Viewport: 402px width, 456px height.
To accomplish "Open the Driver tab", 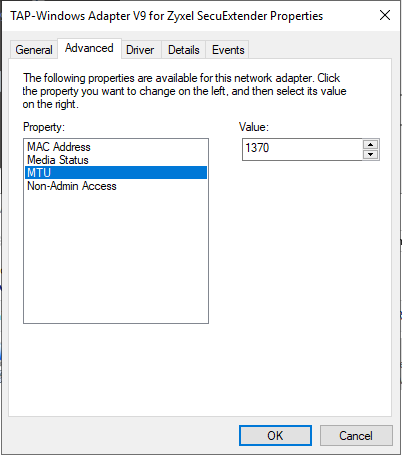I will coord(140,50).
